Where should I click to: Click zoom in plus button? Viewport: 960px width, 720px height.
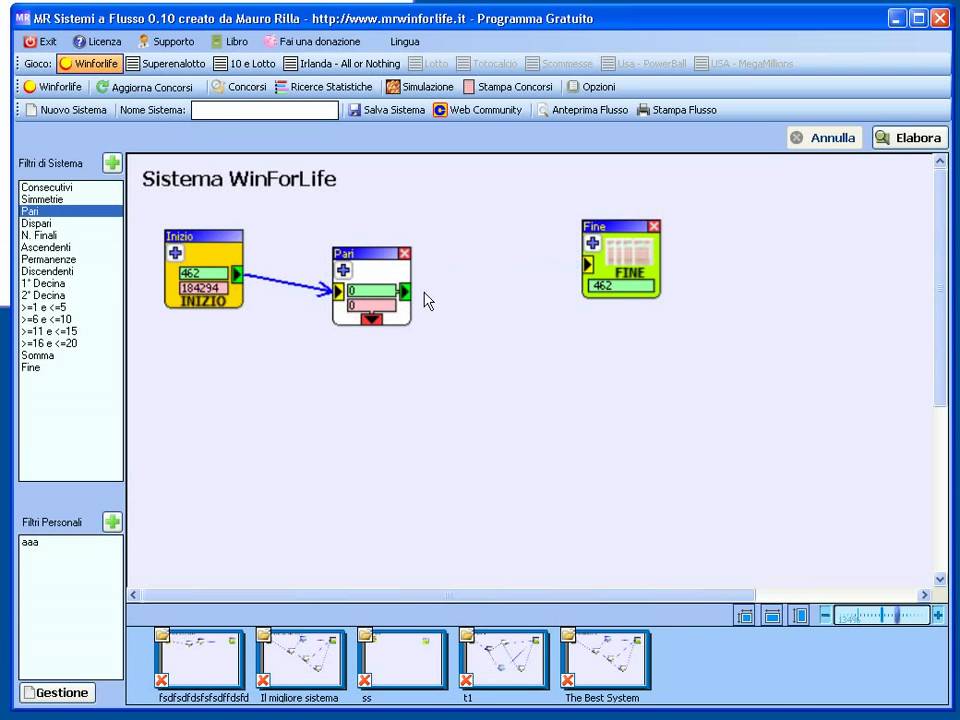point(938,615)
